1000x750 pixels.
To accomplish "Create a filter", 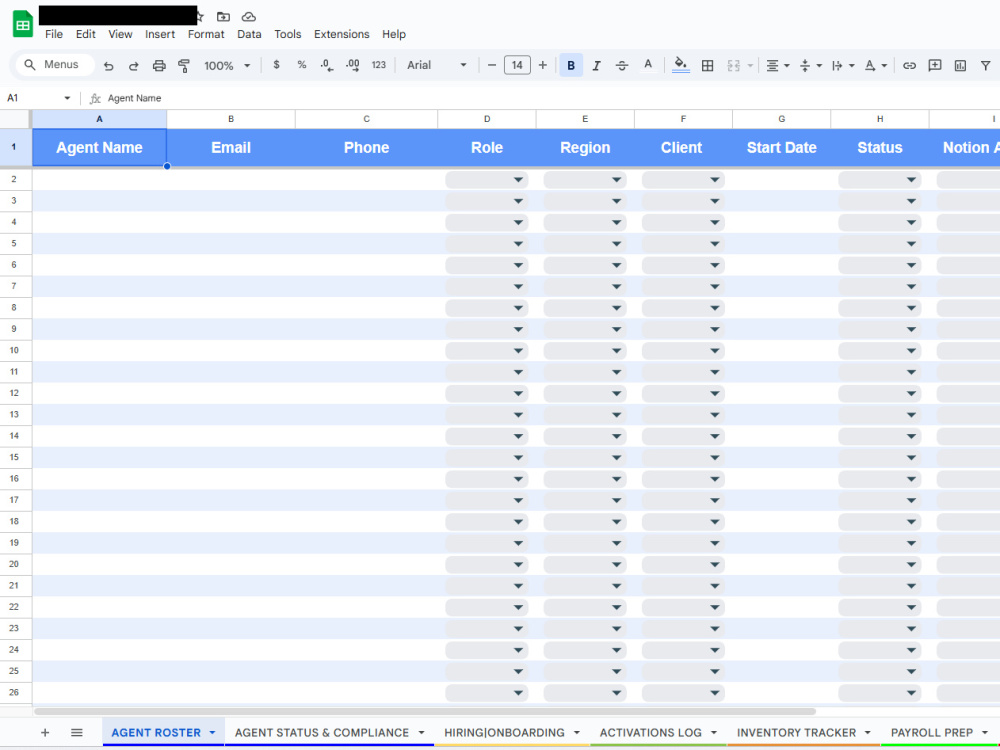I will 985,65.
